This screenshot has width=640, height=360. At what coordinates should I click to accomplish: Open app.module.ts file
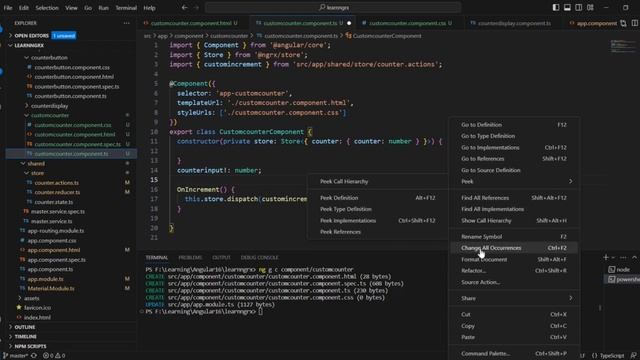[45, 279]
